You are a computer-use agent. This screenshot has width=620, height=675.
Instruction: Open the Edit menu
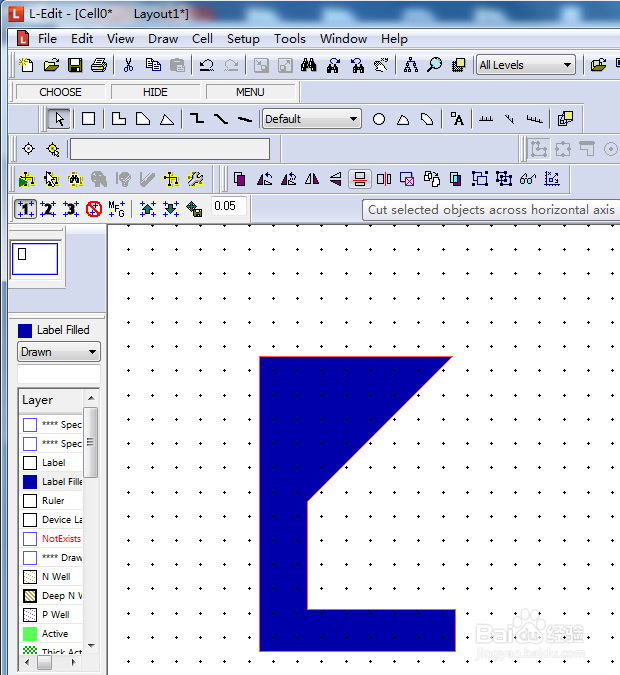[82, 39]
